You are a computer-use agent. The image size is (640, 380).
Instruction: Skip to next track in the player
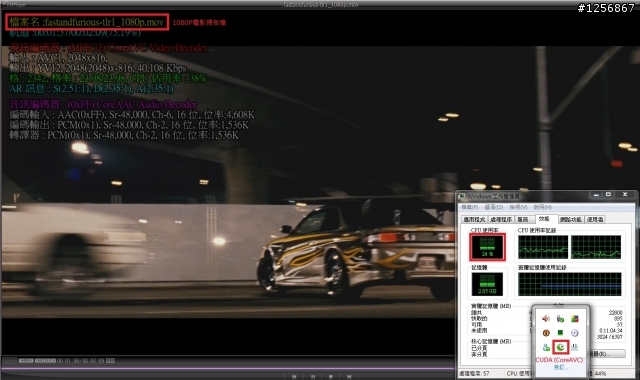349,376
